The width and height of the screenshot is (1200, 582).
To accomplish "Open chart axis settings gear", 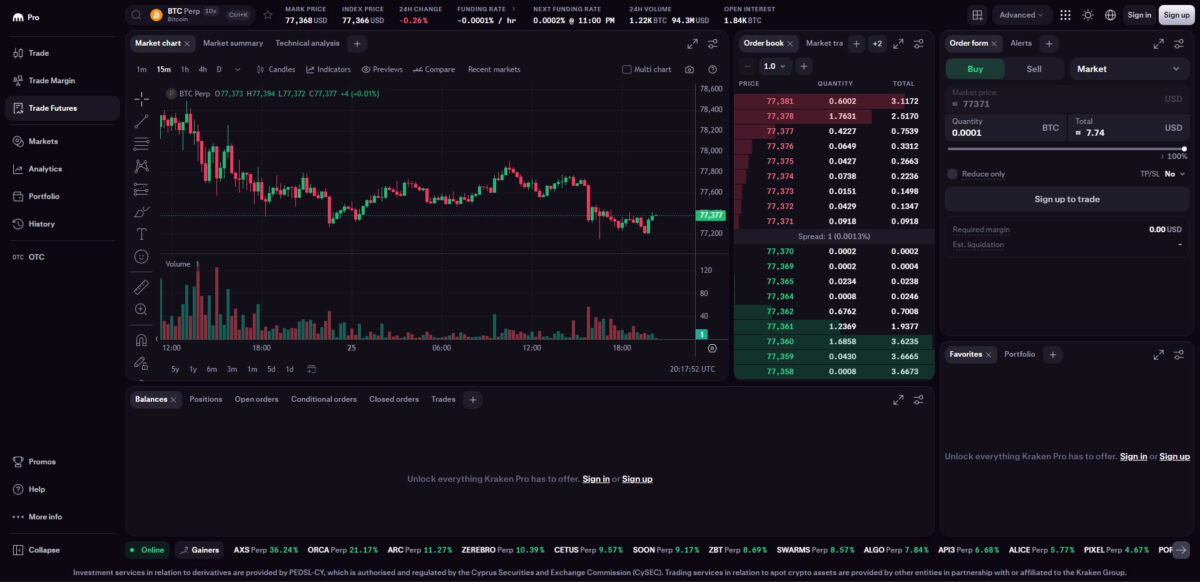I will 712,348.
